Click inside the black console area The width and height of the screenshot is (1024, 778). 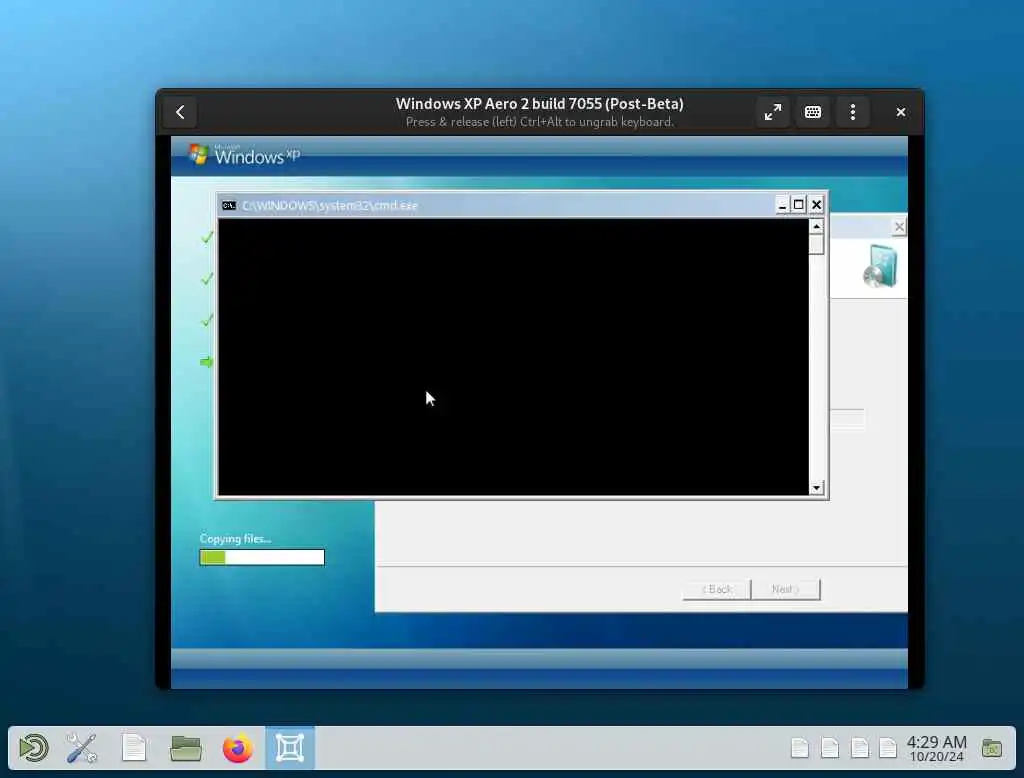[513, 357]
